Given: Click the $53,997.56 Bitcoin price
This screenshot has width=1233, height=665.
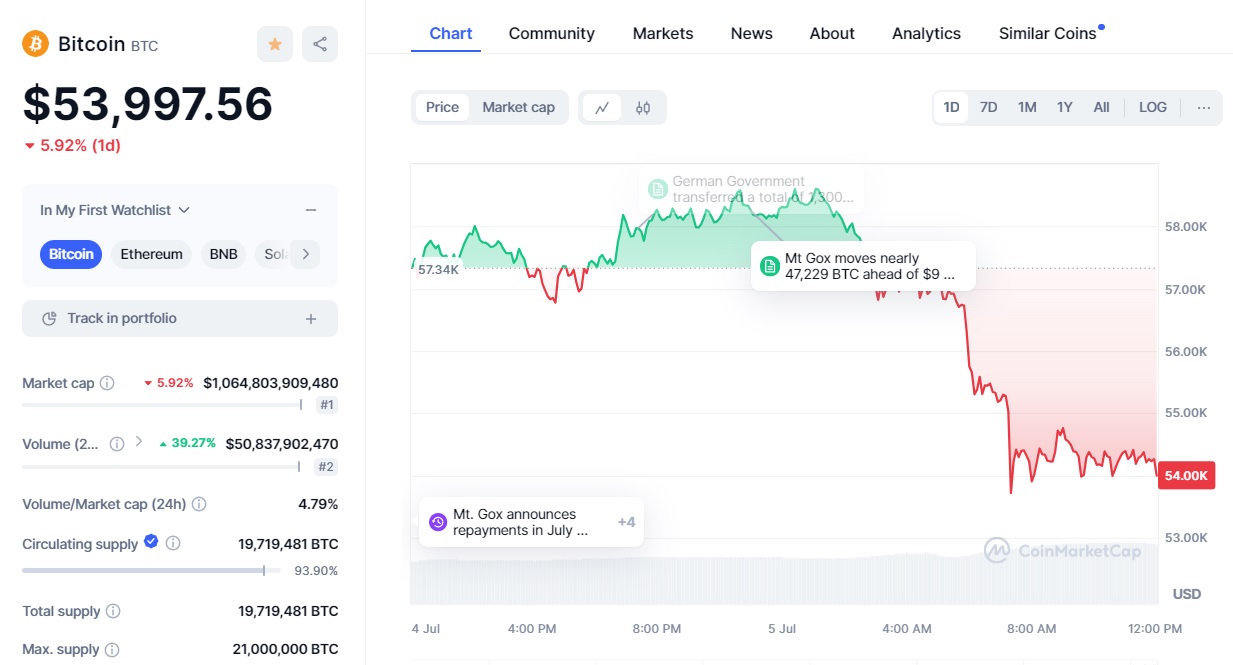Looking at the screenshot, I should [148, 104].
